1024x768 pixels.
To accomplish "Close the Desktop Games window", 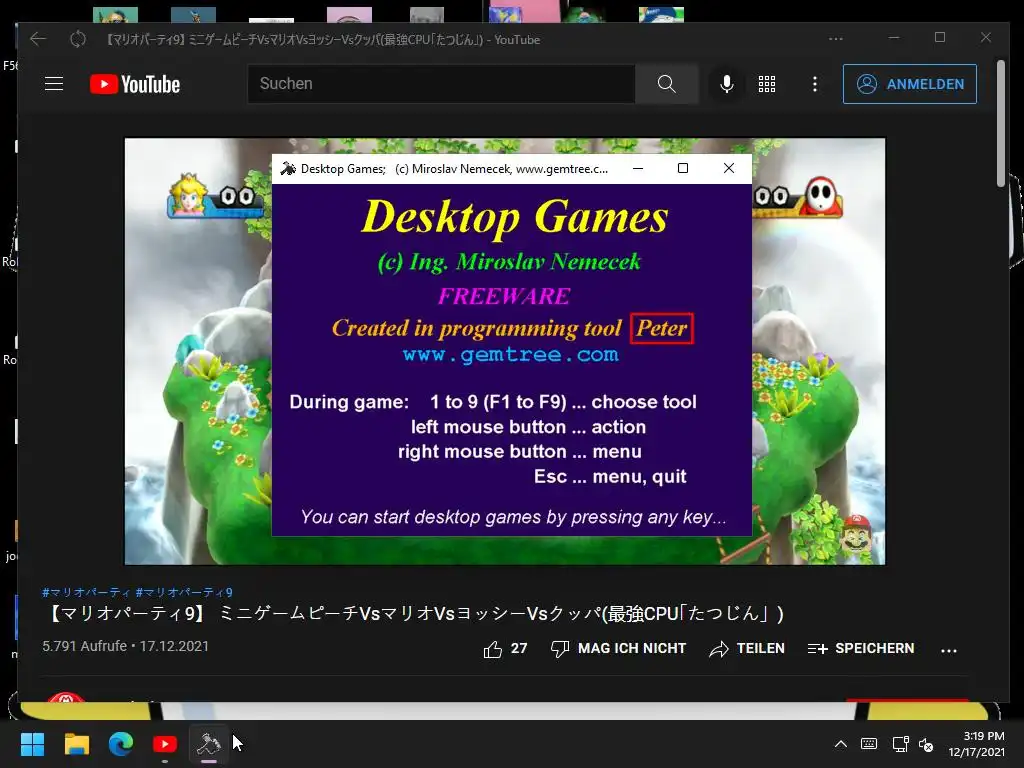I will [729, 168].
